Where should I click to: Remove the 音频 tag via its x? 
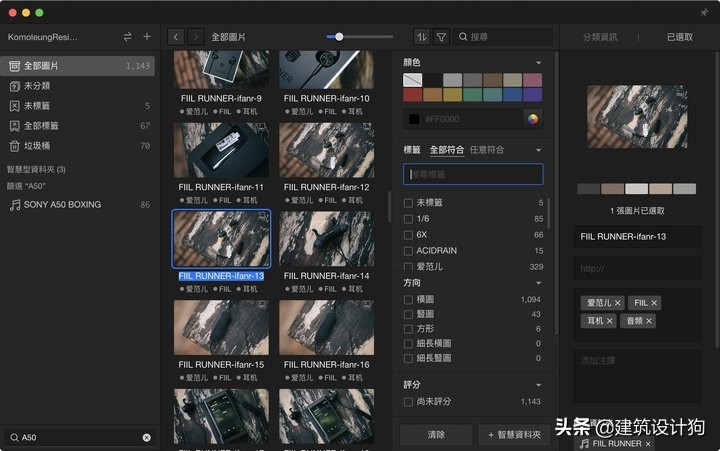pos(649,321)
